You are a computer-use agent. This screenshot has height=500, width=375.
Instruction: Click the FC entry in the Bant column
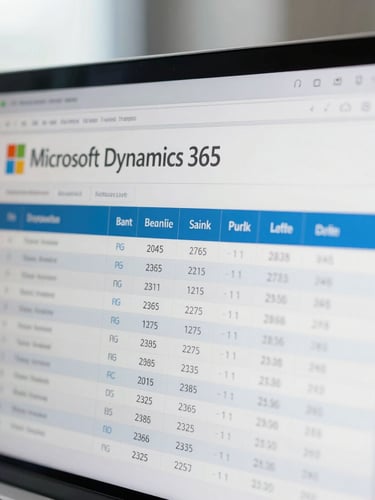[x=111, y=375]
